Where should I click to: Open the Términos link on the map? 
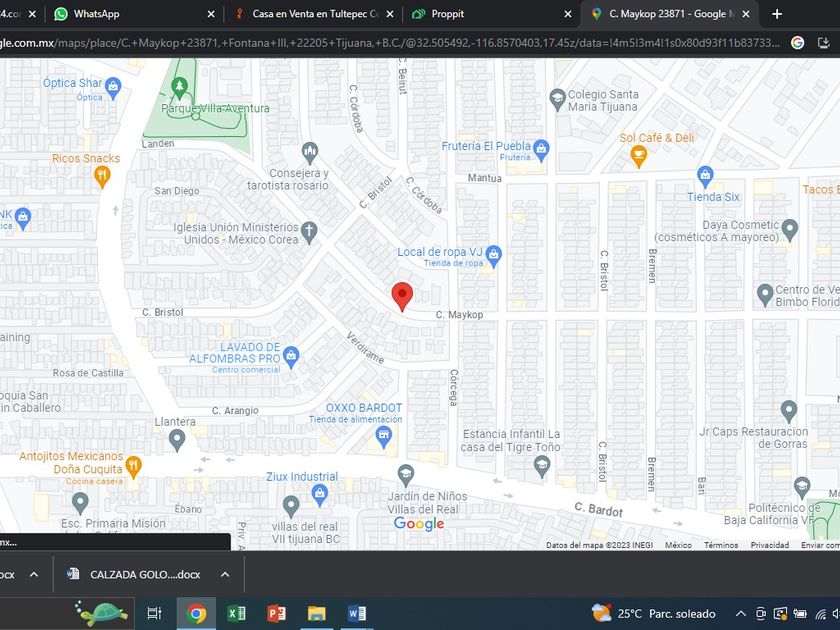tap(721, 545)
